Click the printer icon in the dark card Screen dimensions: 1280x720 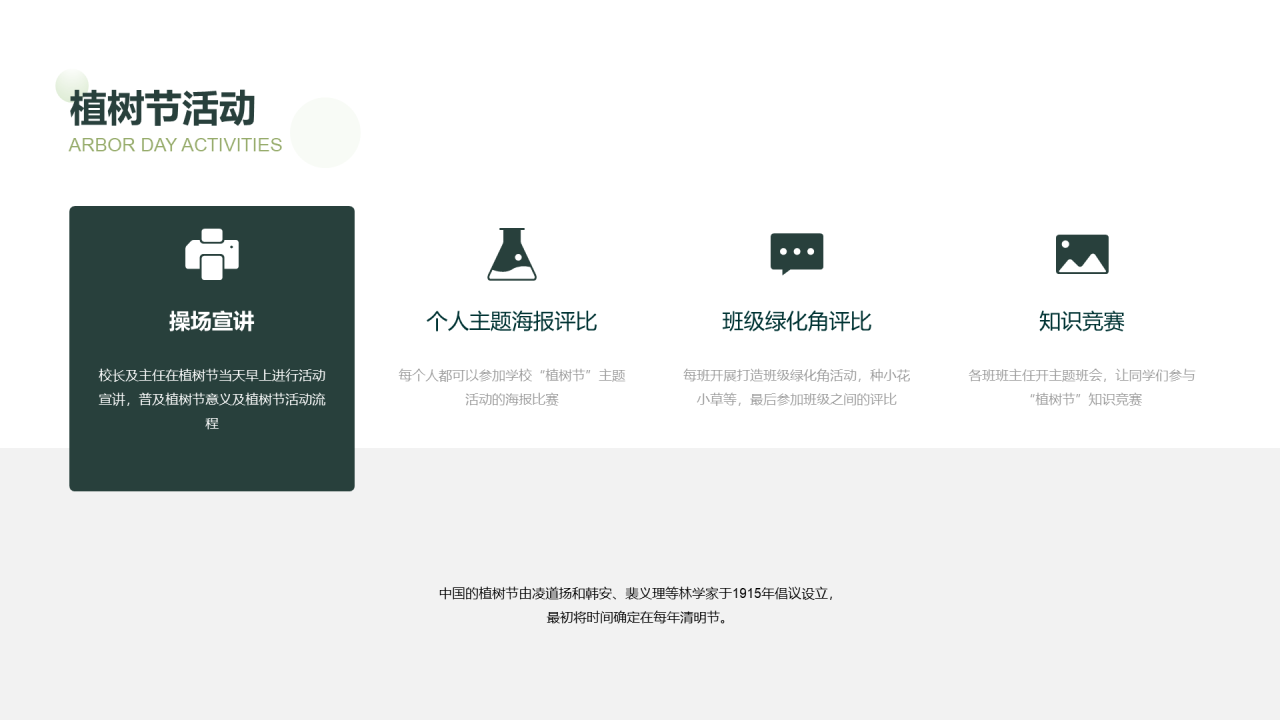(212, 254)
